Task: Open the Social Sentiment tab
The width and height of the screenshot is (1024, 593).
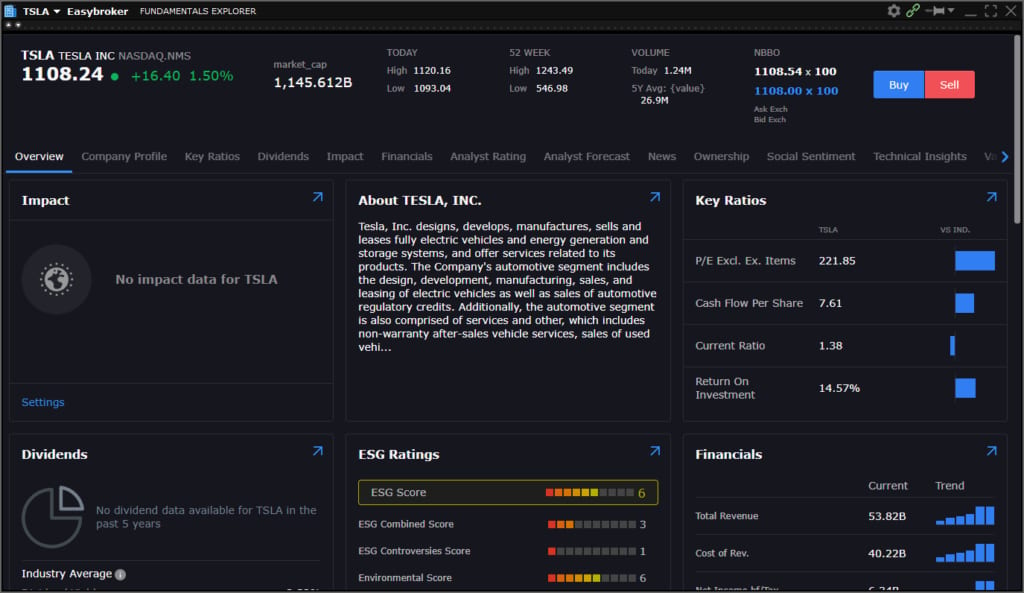Action: [810, 157]
